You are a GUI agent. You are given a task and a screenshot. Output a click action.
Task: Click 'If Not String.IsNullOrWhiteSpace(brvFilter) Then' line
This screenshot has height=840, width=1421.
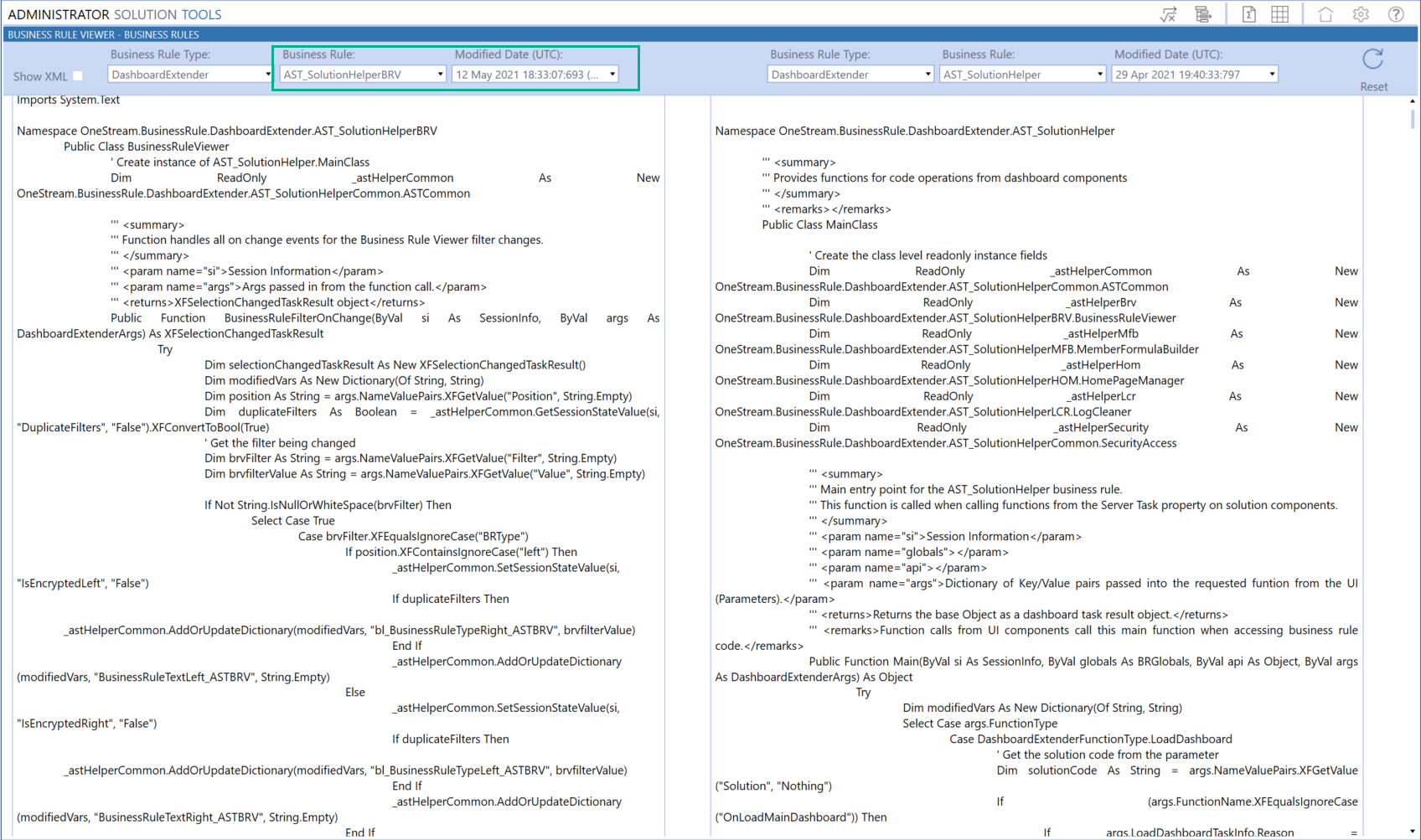click(328, 505)
